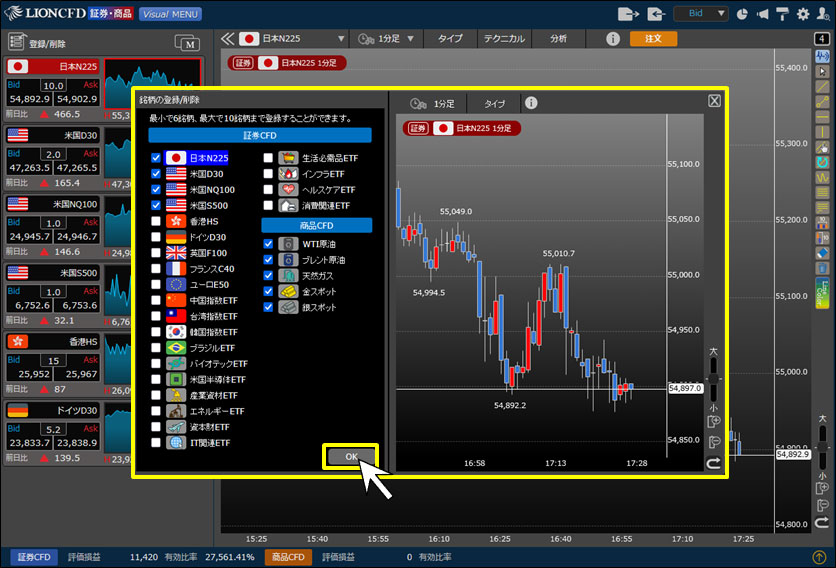Click the collapse double-chevron beside 日本N225
This screenshot has width=836, height=568.
pyautogui.click(x=227, y=39)
